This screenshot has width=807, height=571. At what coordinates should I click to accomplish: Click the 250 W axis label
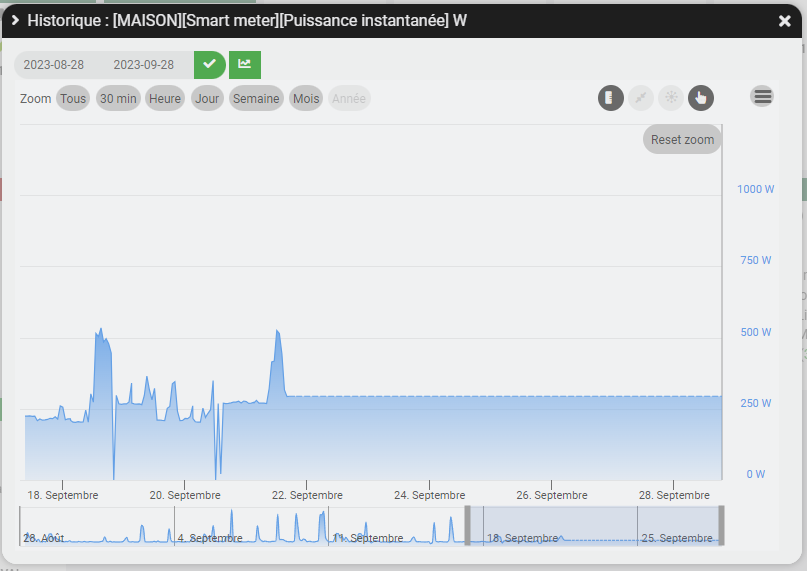click(x=756, y=403)
